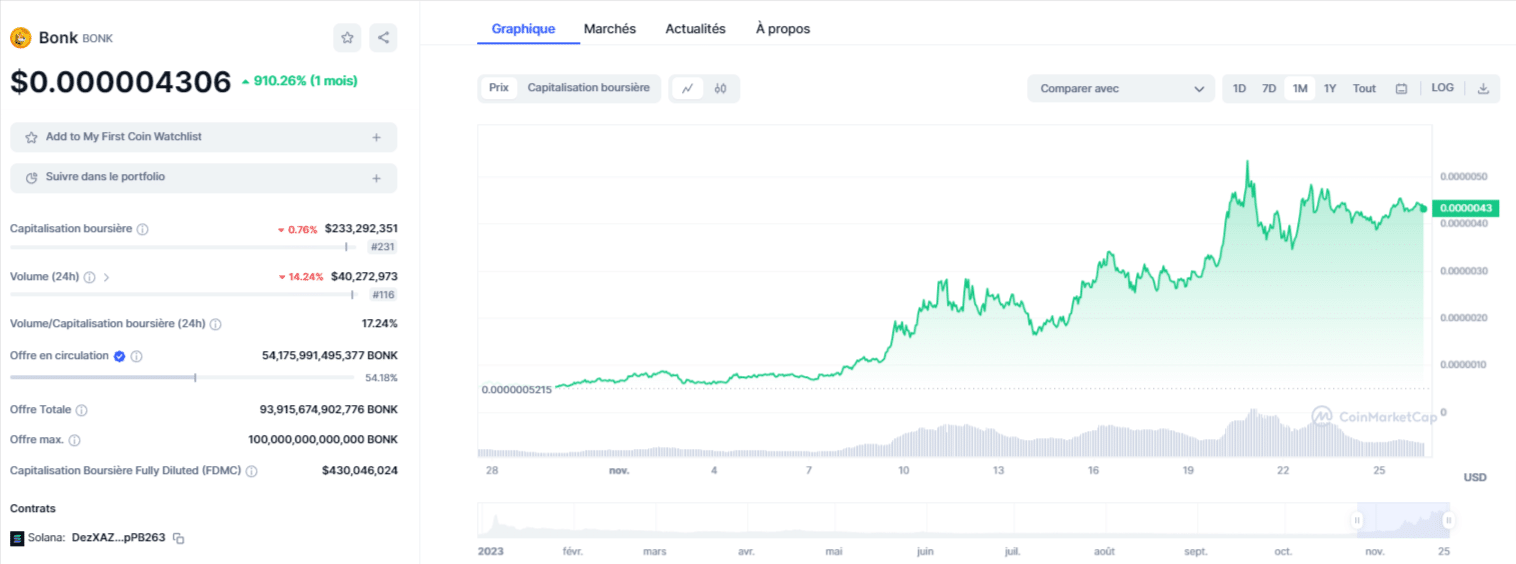1516x564 pixels.
Task: Select the Prix chart toggle
Action: pyautogui.click(x=498, y=88)
